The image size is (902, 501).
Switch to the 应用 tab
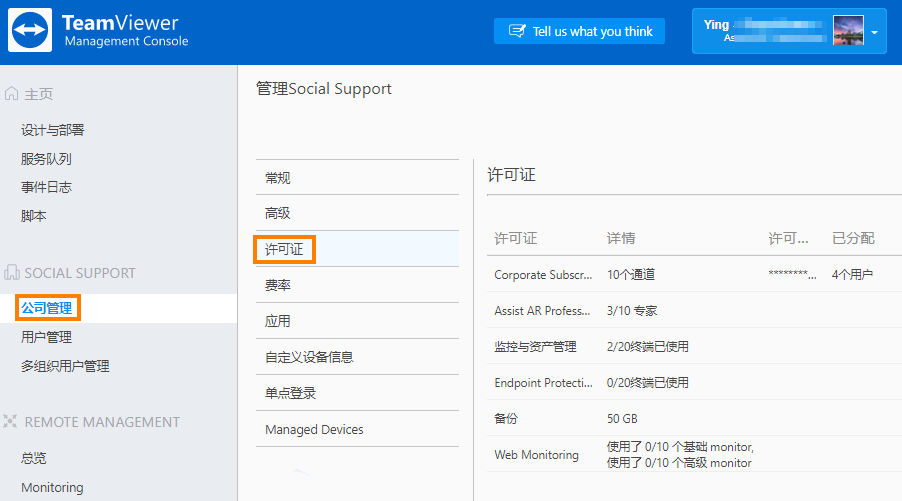[357, 321]
